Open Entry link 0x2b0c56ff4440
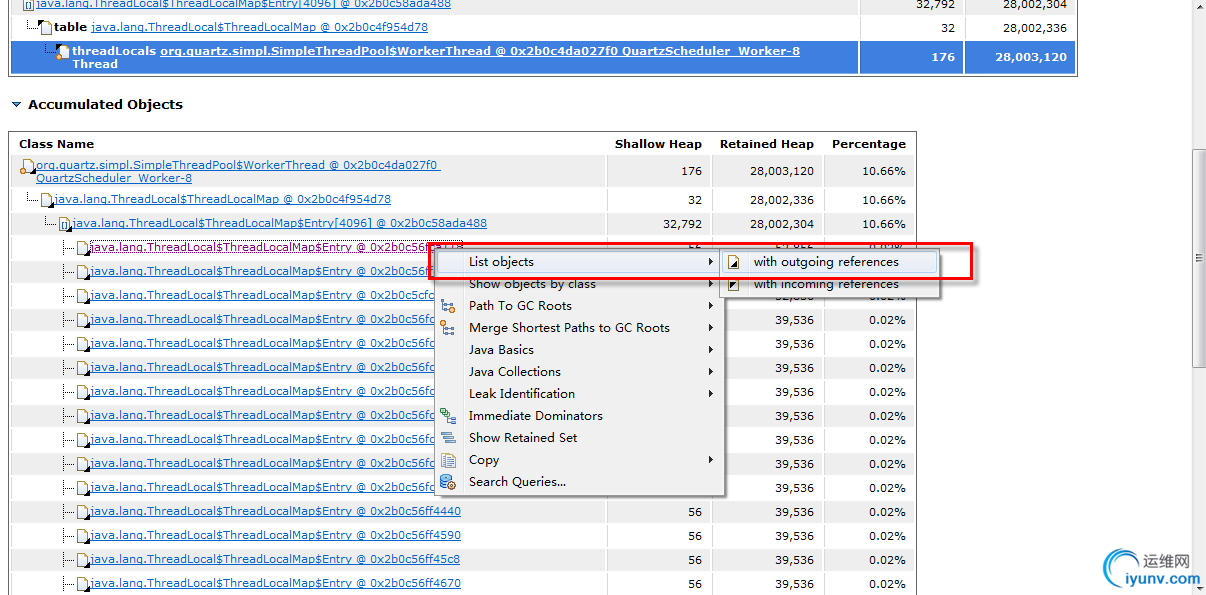This screenshot has height=595, width=1206. tap(275, 511)
